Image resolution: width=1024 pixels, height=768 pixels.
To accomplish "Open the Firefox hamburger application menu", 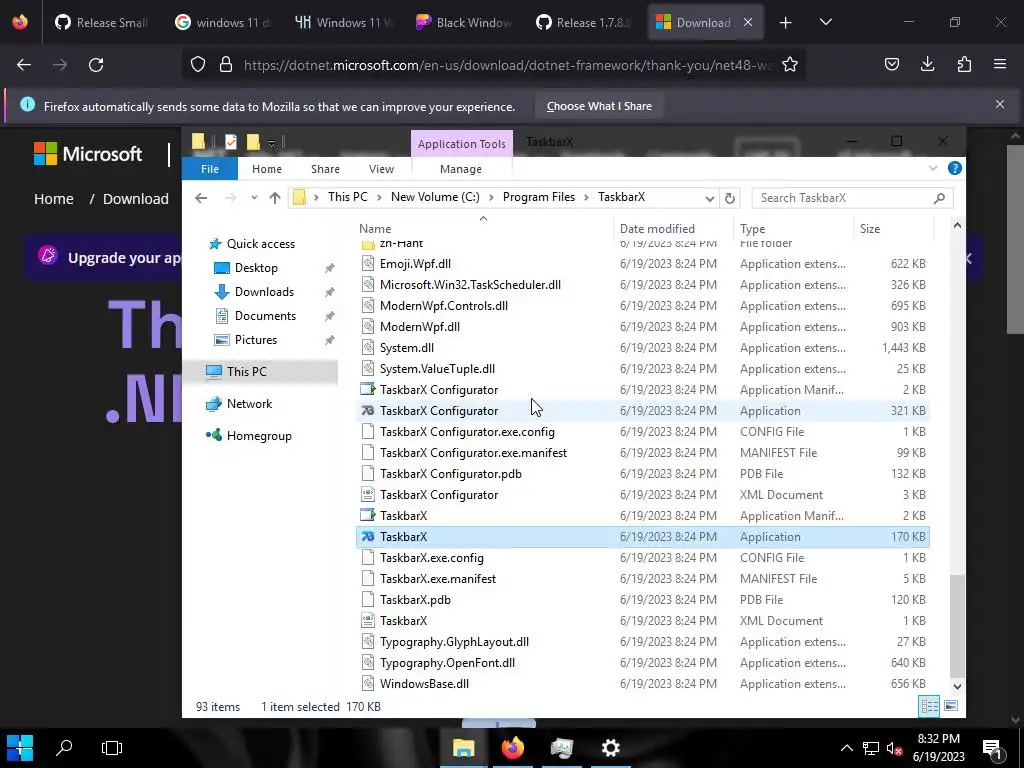I will pos(1000,64).
